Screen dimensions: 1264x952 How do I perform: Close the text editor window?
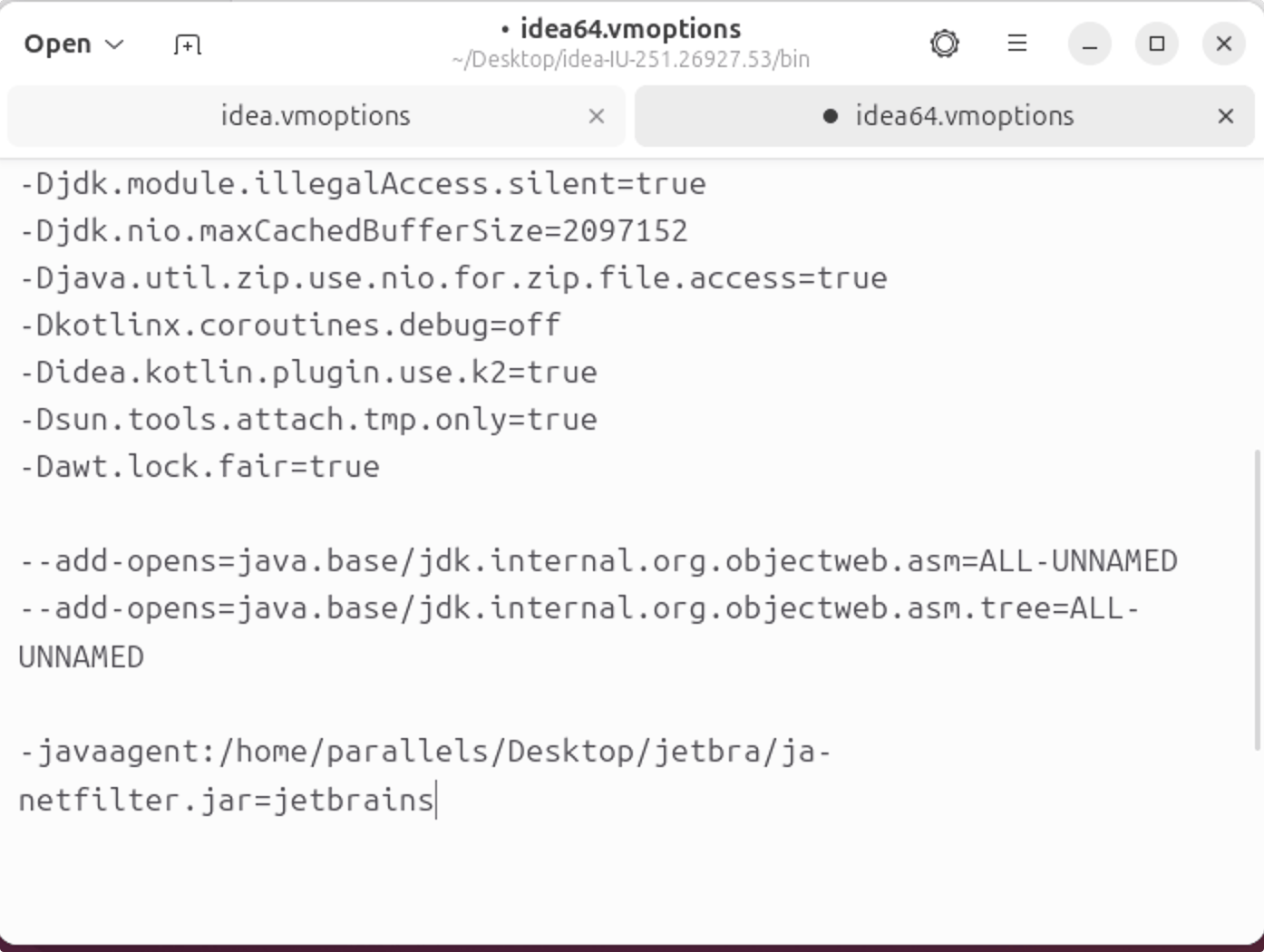(1223, 44)
